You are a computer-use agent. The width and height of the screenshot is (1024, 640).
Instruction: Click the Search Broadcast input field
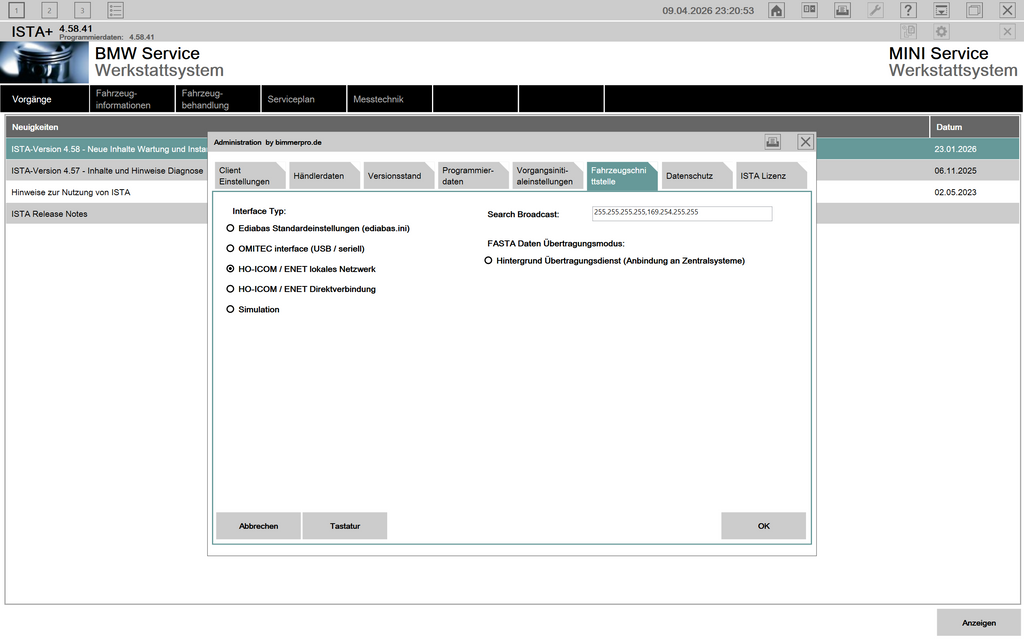click(x=682, y=214)
